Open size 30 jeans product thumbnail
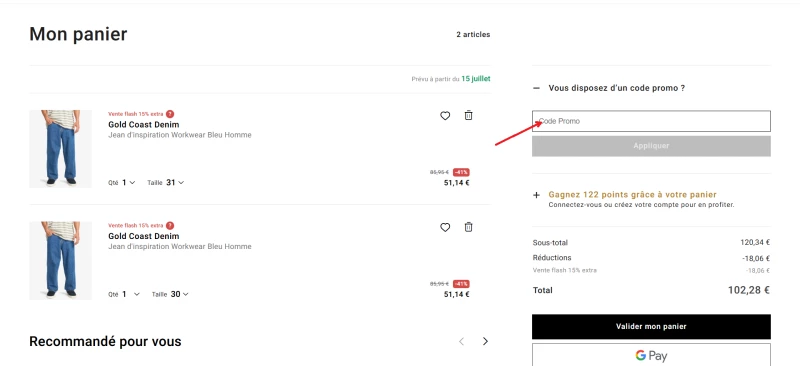This screenshot has height=366, width=800. point(61,260)
